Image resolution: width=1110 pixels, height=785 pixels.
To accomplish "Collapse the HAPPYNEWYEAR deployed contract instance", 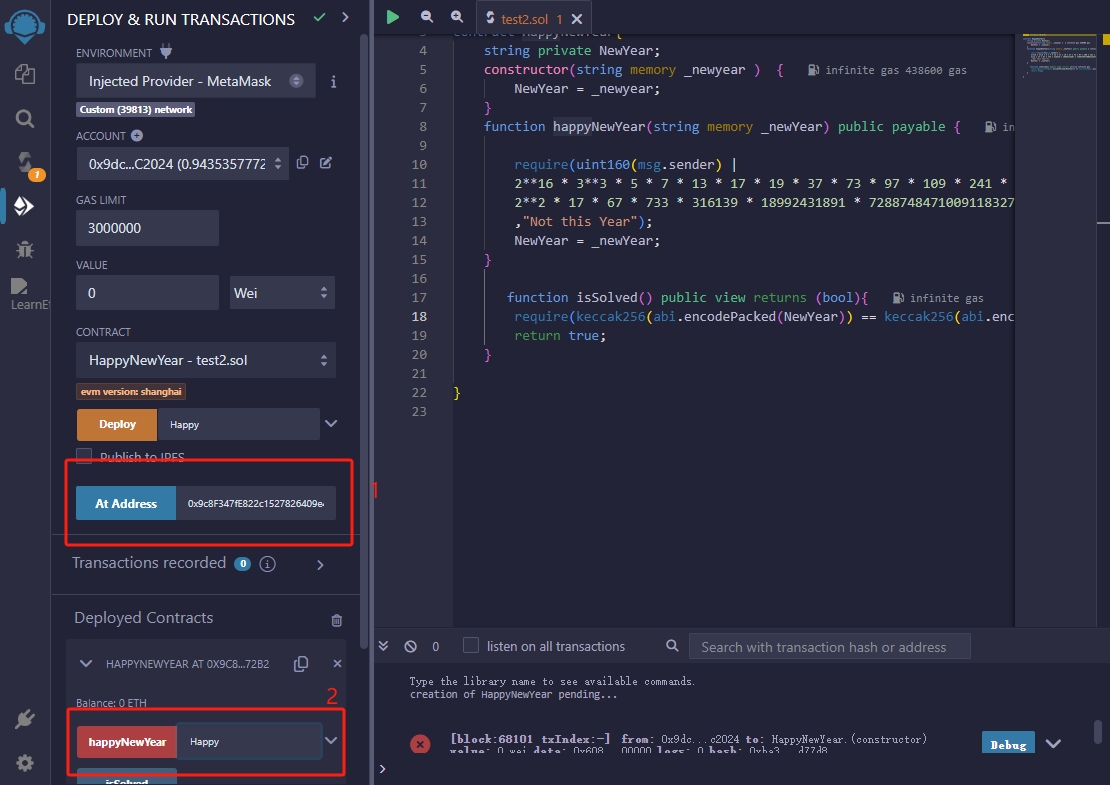I will [86, 664].
